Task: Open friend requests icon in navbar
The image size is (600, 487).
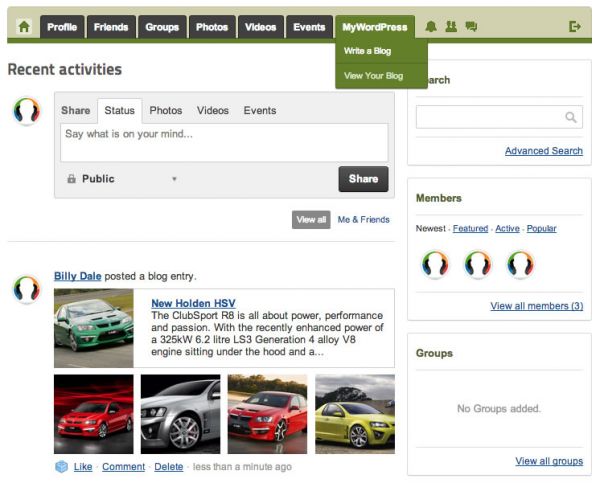Action: [451, 27]
